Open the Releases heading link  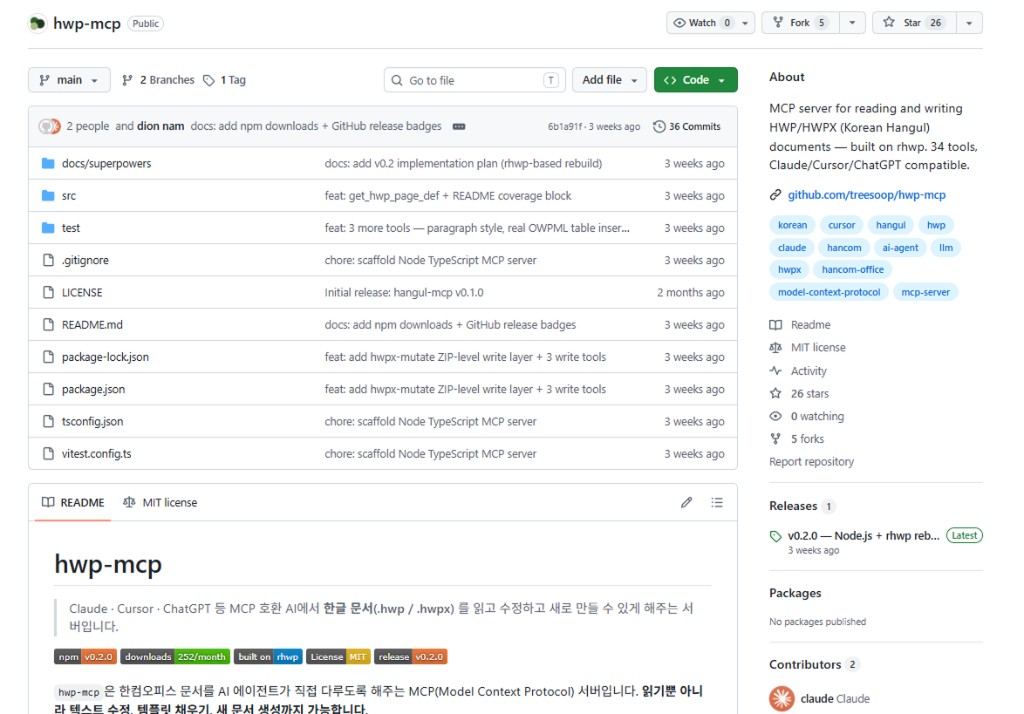[793, 506]
